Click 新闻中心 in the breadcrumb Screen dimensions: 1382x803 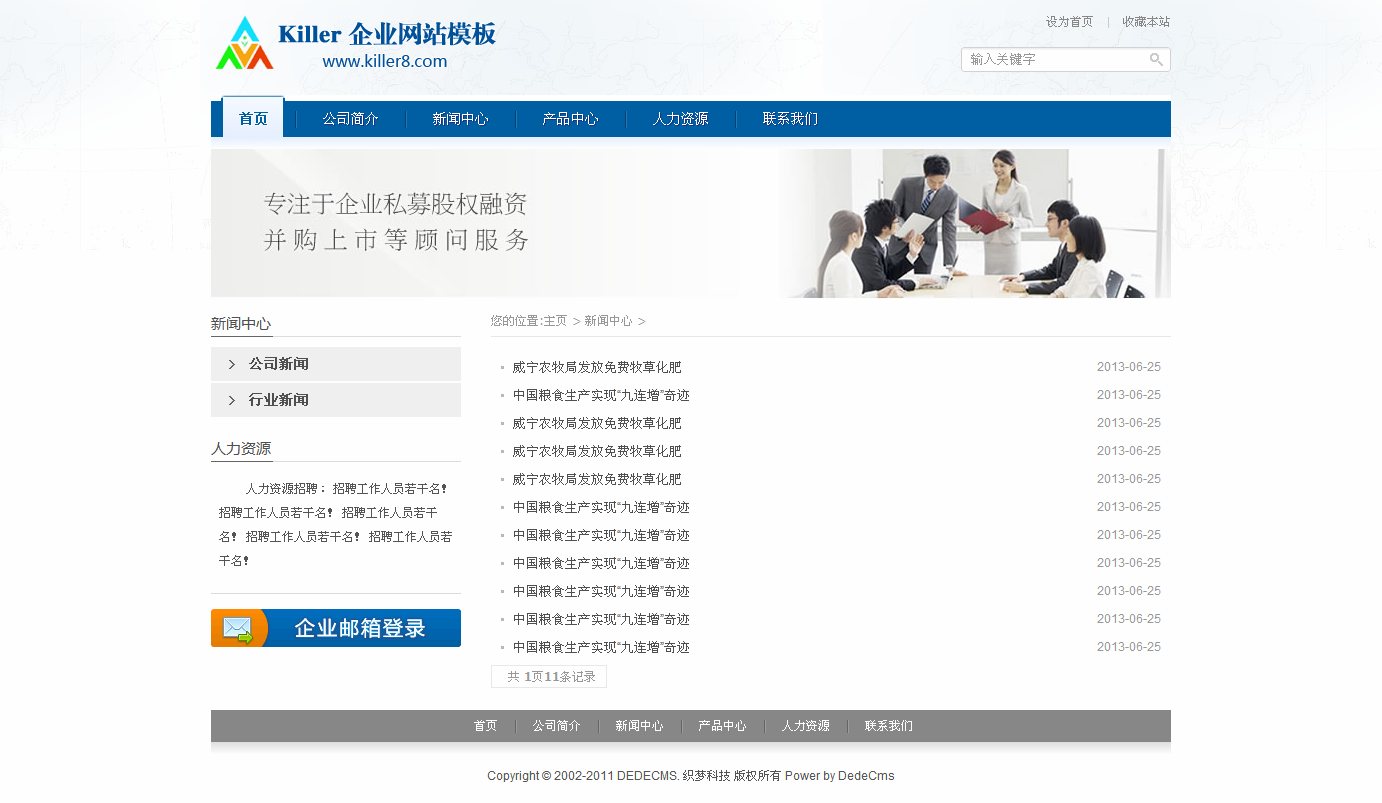click(x=608, y=321)
